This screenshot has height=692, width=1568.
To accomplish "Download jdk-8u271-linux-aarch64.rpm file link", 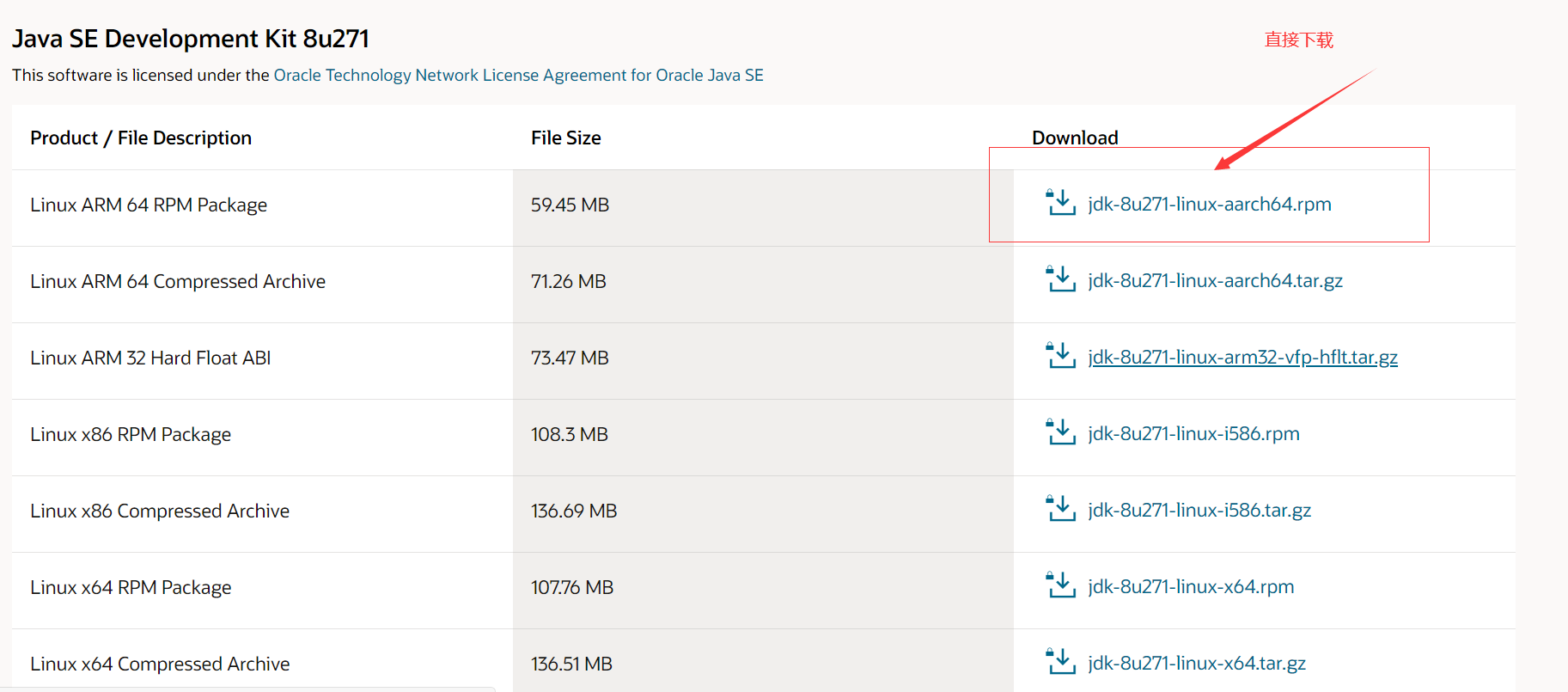I will coord(1210,205).
